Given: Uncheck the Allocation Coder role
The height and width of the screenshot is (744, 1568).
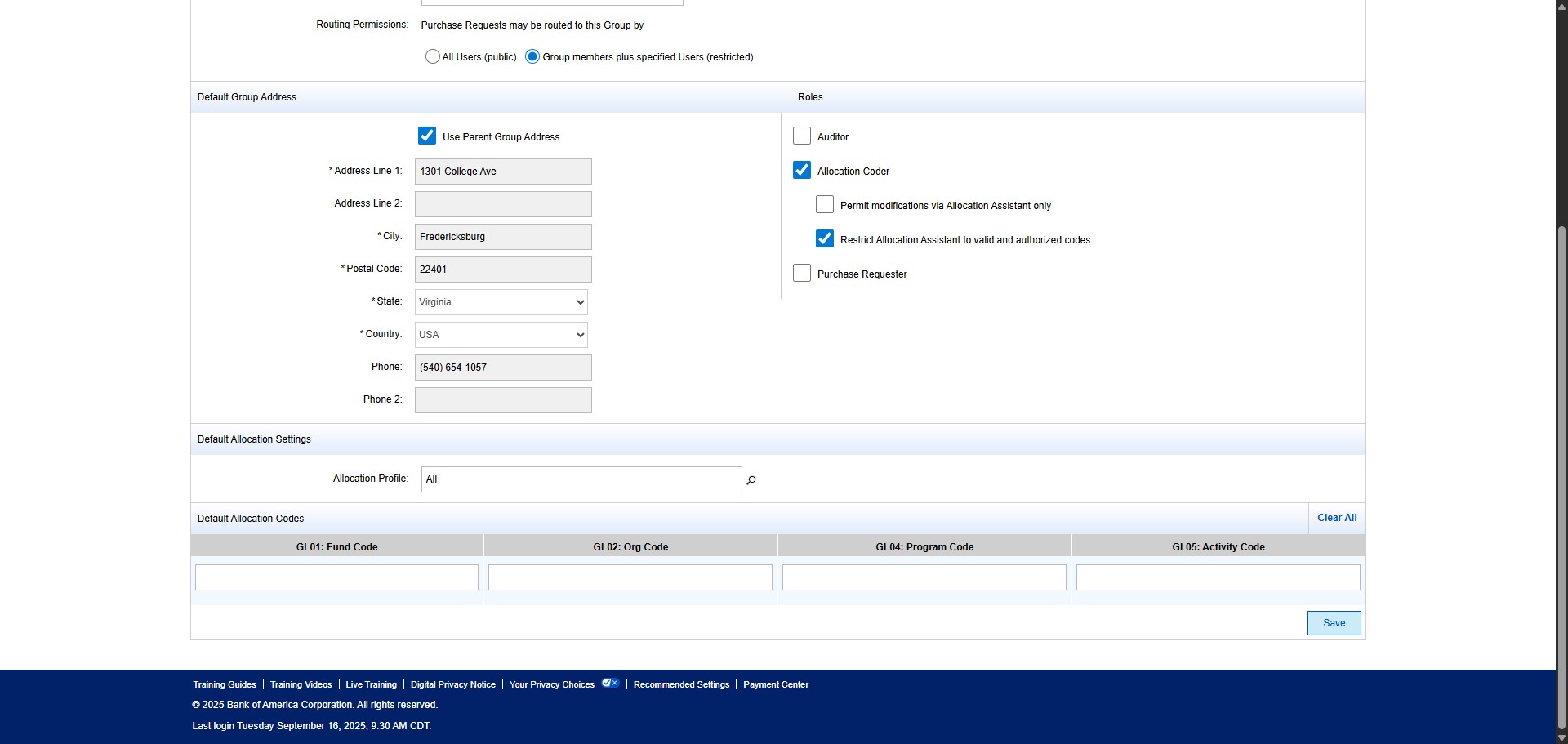Looking at the screenshot, I should point(802,171).
